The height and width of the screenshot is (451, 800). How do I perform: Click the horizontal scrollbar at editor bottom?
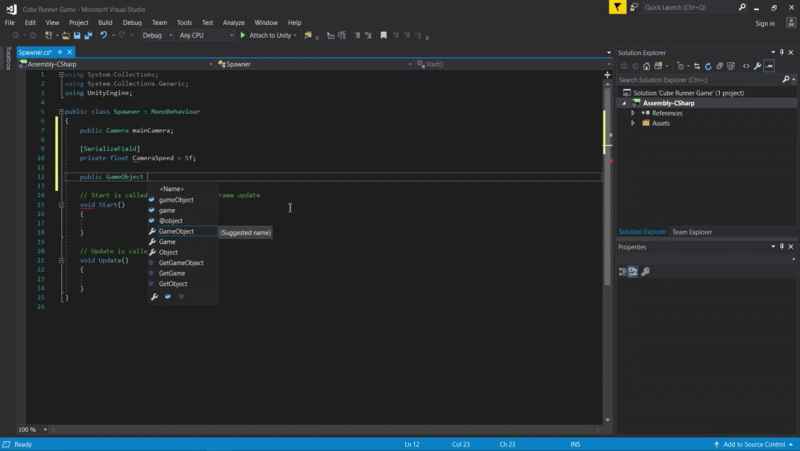pyautogui.click(x=327, y=430)
